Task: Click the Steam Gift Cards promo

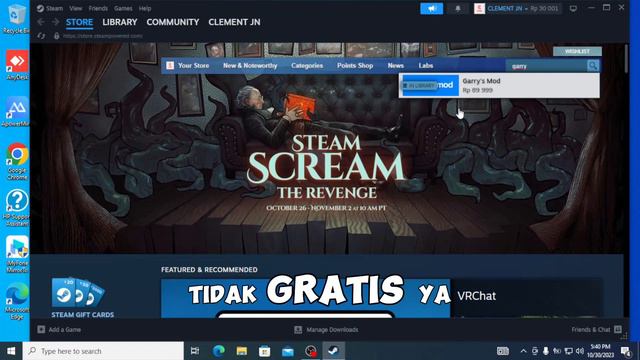Action: [x=82, y=298]
